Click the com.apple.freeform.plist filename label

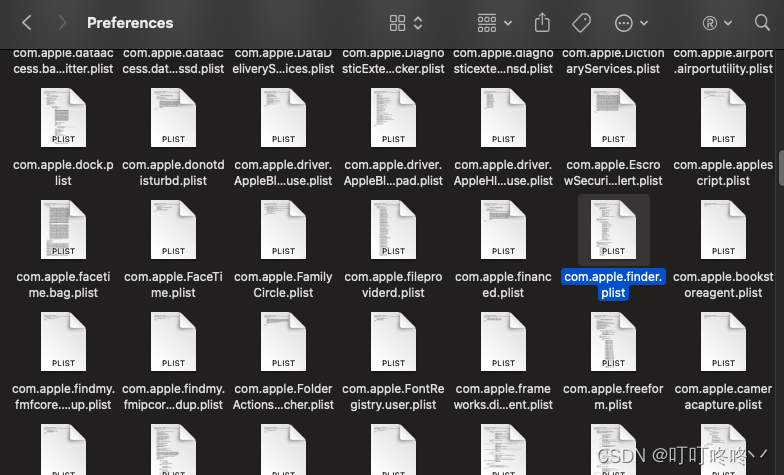coord(613,396)
